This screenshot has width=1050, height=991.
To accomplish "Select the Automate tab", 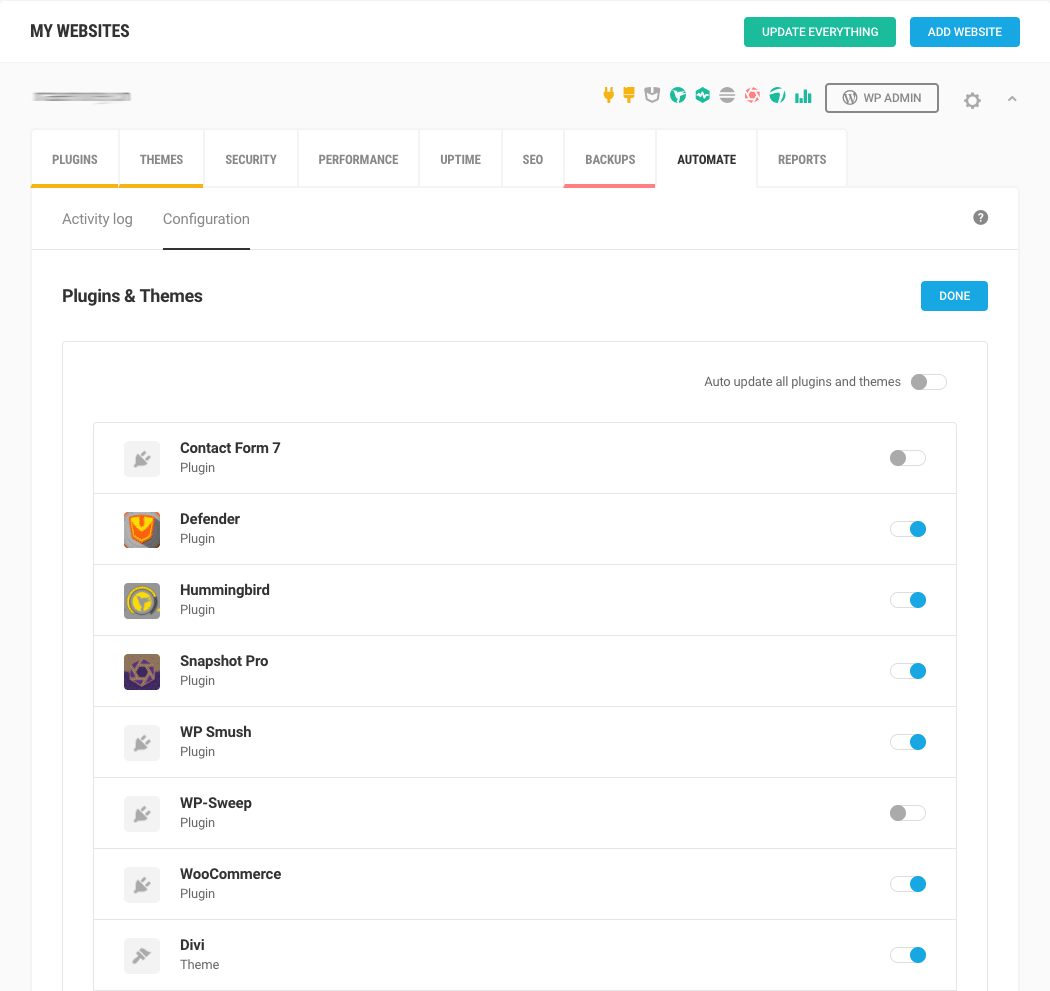I will [x=706, y=159].
